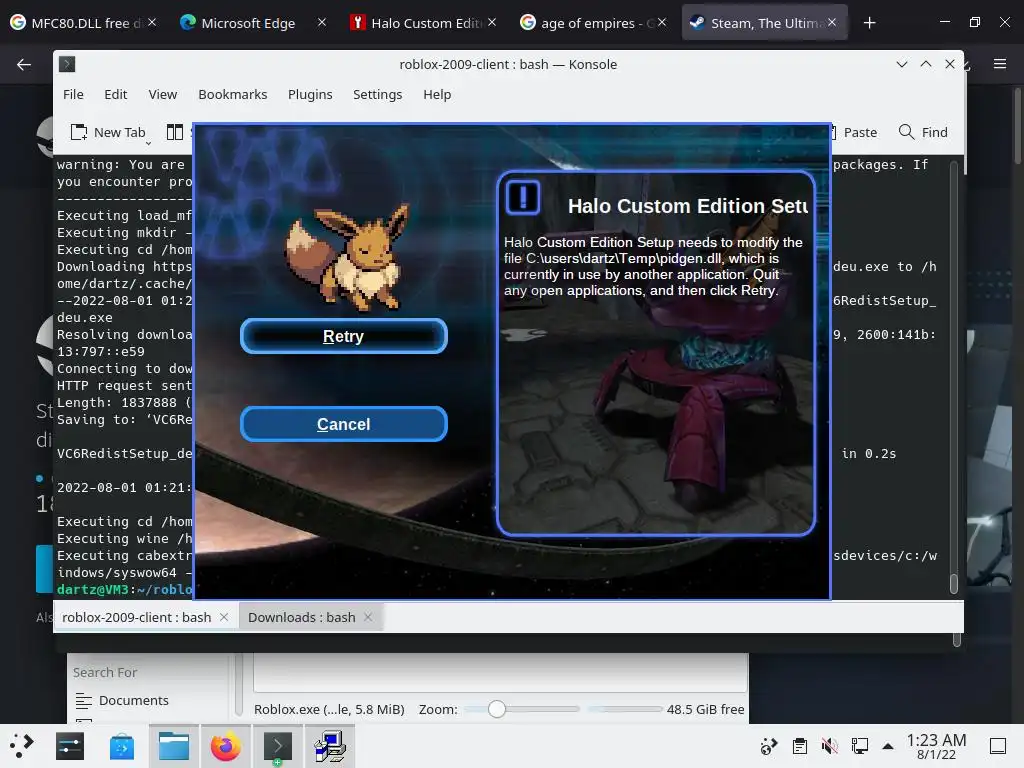Viewport: 1024px width, 768px height.
Task: Click the 48.5 GiB free space bar
Action: coord(625,709)
